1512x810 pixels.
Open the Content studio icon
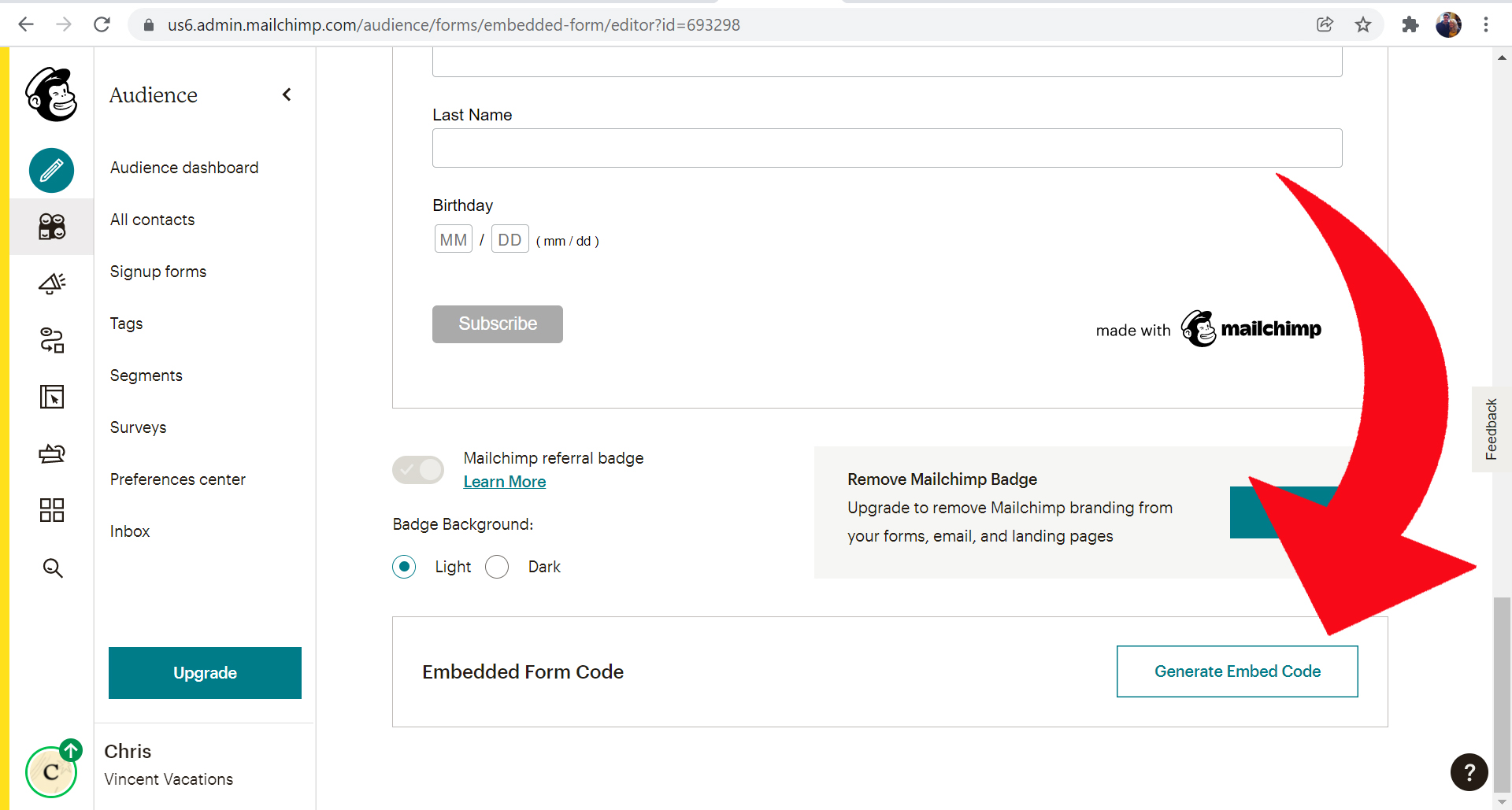(x=52, y=453)
